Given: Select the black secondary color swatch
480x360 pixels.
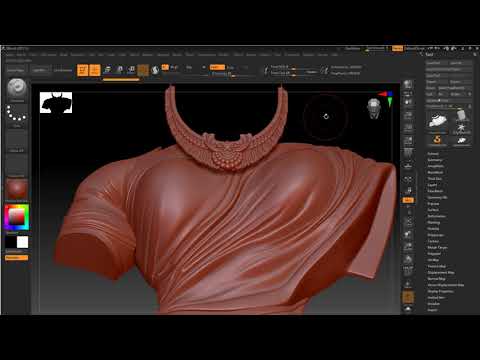Looking at the screenshot, I should click(x=11, y=242).
